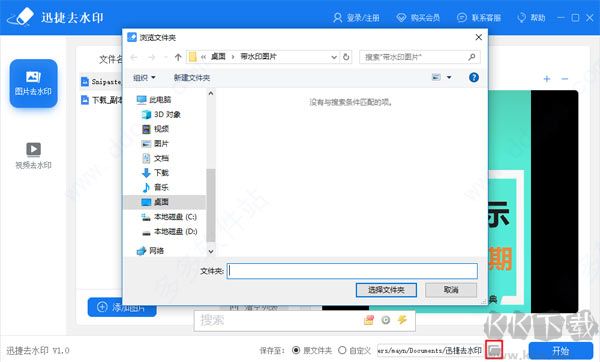Click the first icon in search bar
600x362 pixels.
[369, 320]
